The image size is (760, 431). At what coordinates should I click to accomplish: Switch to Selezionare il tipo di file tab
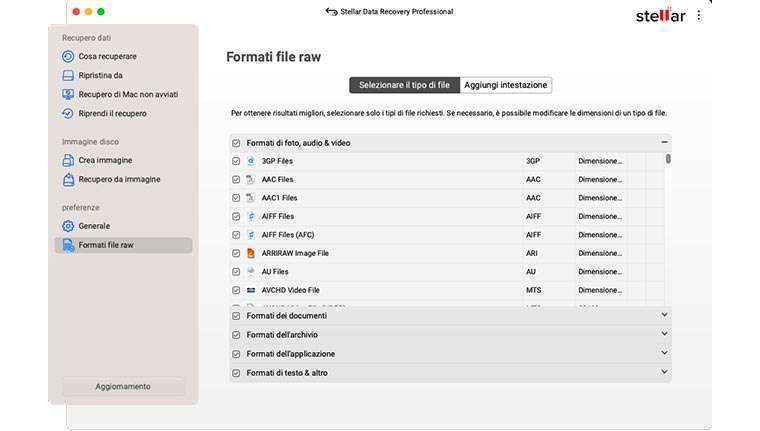coord(404,85)
